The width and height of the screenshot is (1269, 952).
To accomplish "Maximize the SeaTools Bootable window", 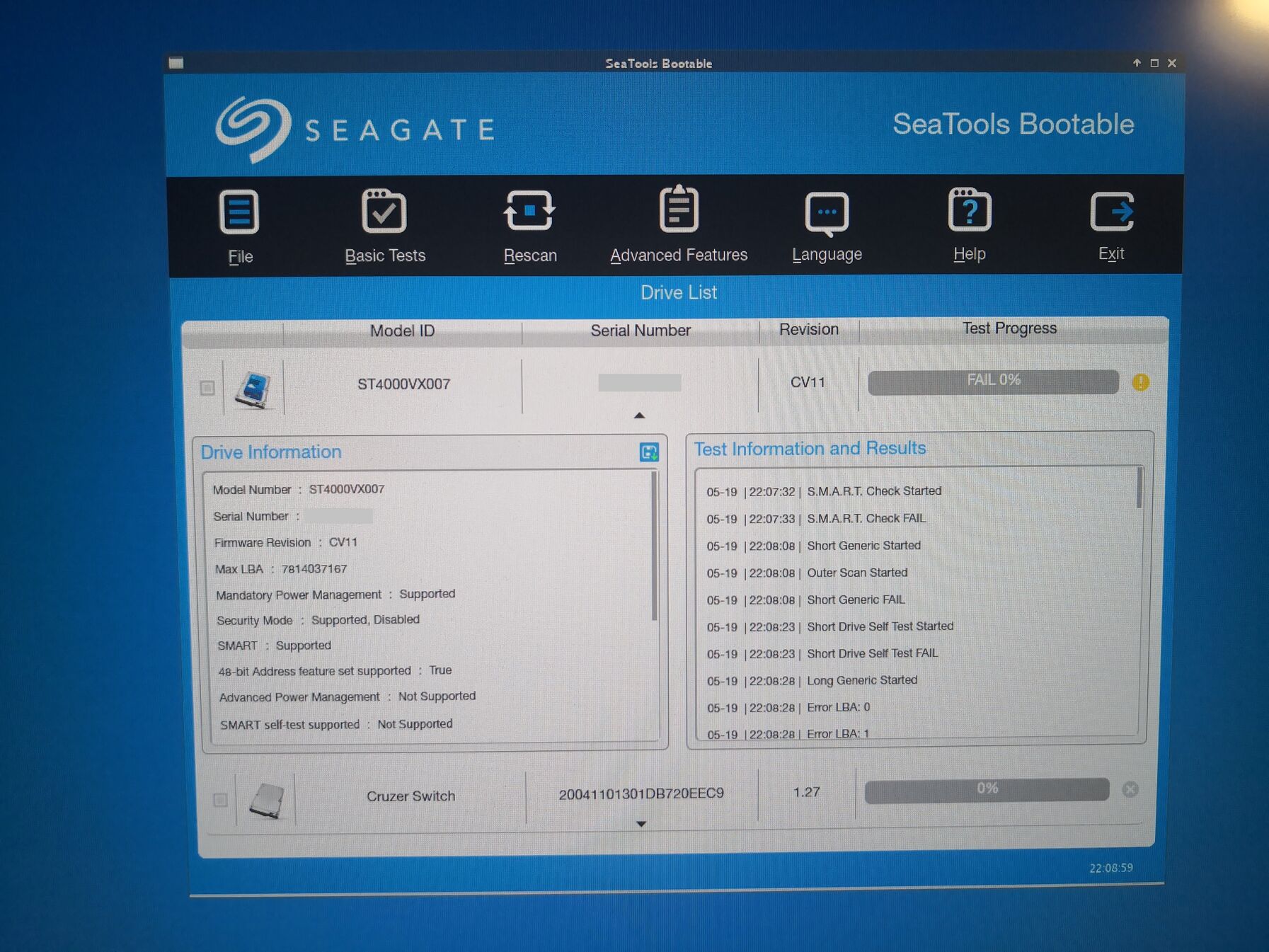I will click(x=1154, y=63).
